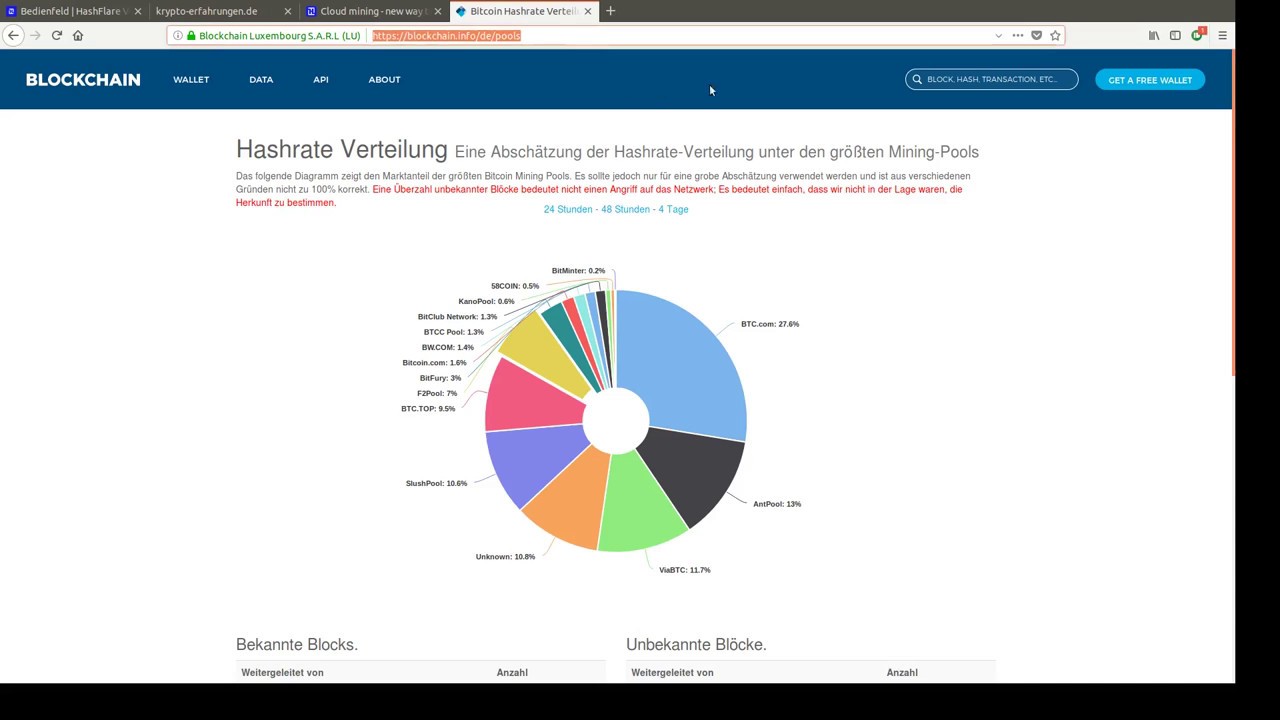Select the 48 Stunden time range link

[625, 209]
